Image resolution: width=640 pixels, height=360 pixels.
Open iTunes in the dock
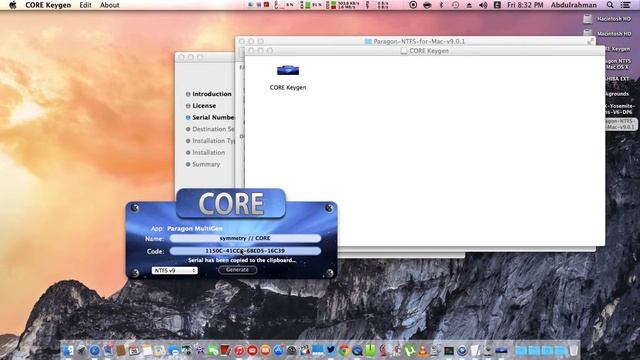[x=240, y=350]
